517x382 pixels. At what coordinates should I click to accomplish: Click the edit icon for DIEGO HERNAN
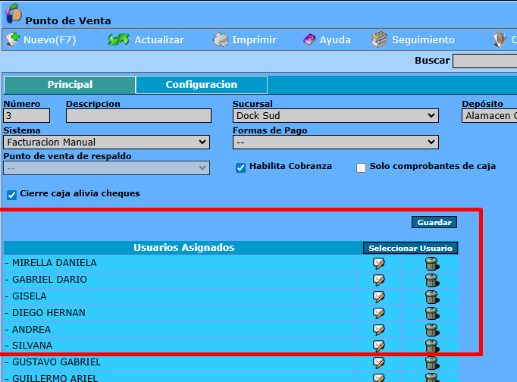(x=379, y=313)
